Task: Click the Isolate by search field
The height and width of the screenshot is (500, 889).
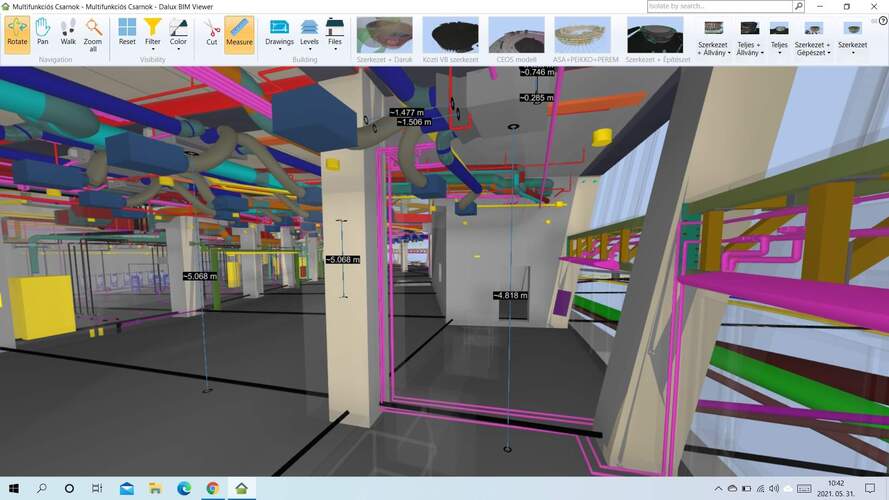Action: coord(718,6)
